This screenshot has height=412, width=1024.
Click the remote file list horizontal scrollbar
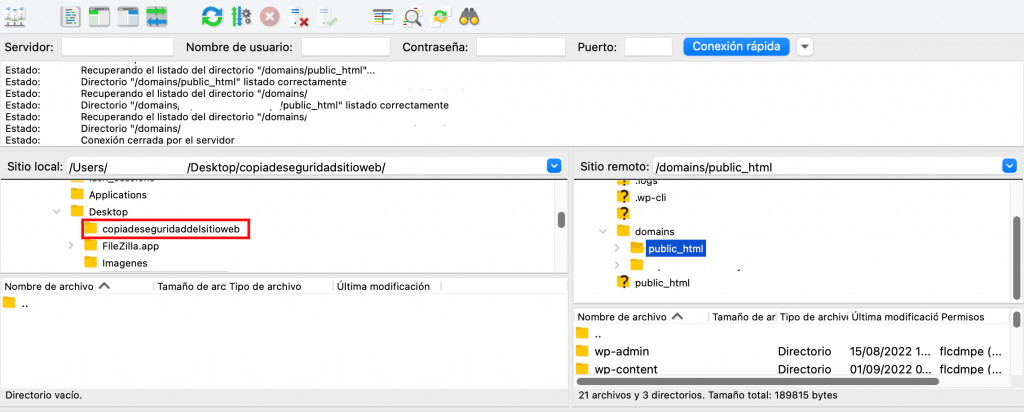click(758, 380)
